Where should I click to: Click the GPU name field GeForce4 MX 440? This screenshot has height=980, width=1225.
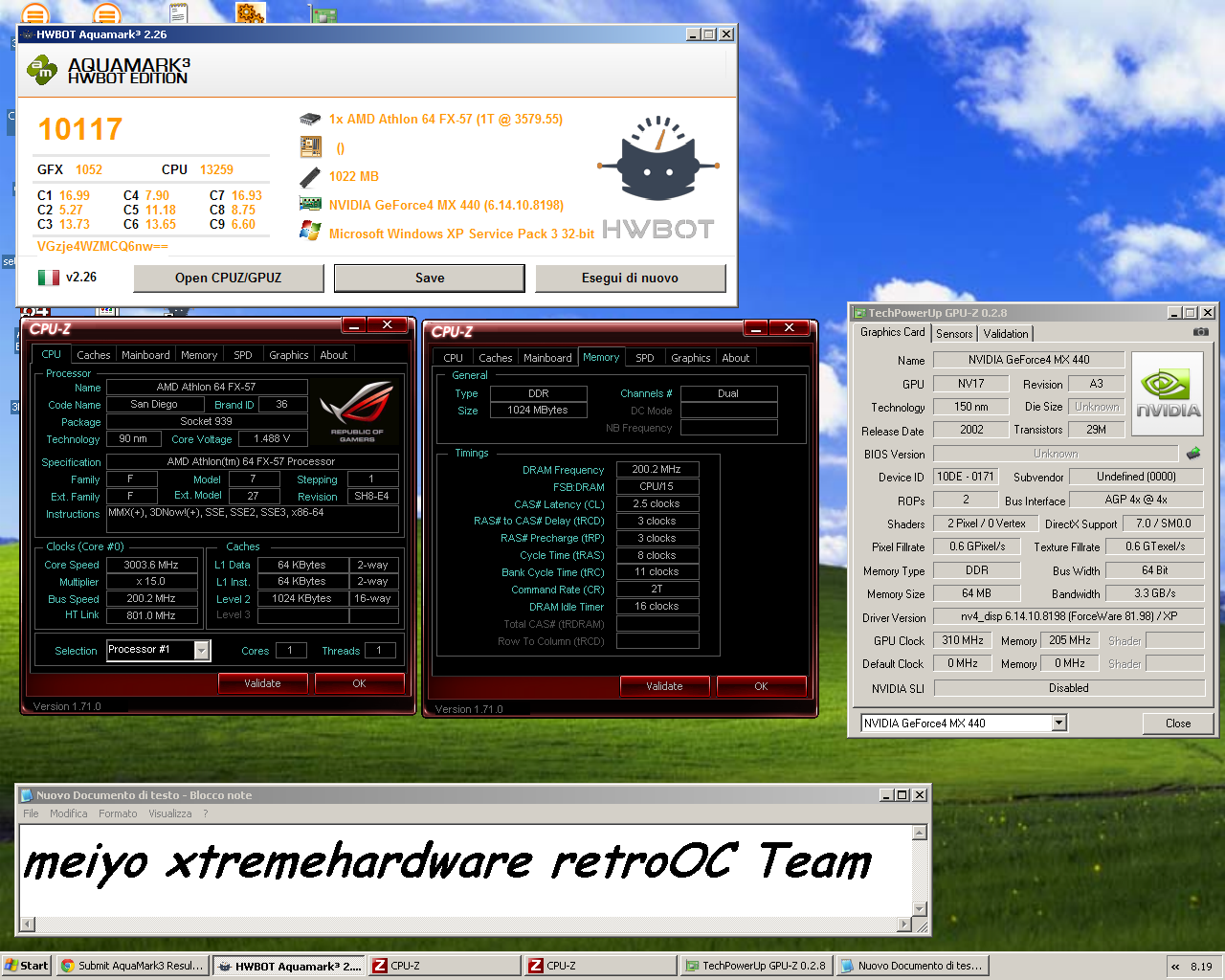[1029, 360]
